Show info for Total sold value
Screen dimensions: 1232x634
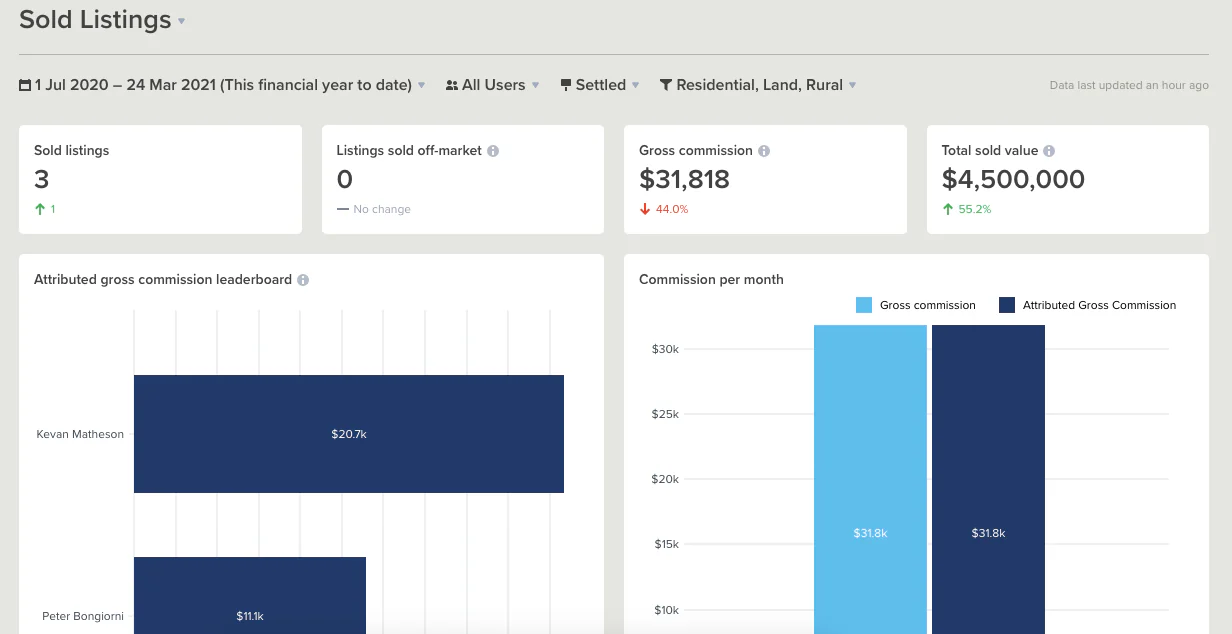coord(1049,151)
